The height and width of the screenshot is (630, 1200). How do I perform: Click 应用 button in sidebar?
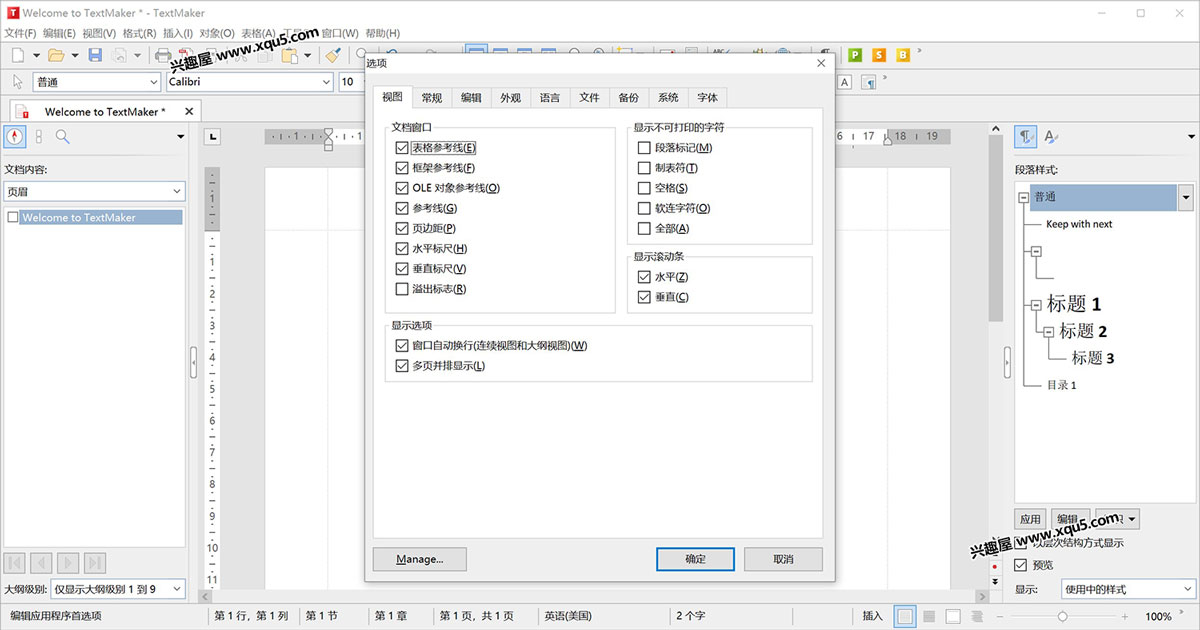pyautogui.click(x=1030, y=519)
